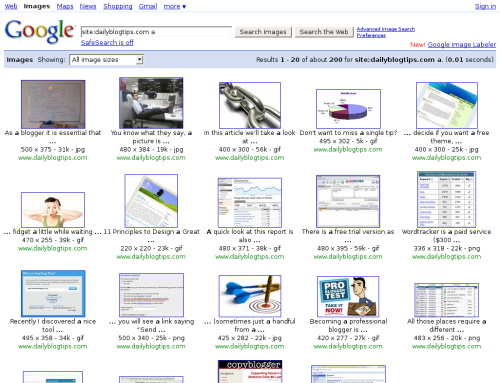Click '500 x 375 - 31k - jpg' size text
Image resolution: width=500 pixels, height=383 pixels.
(53, 149)
